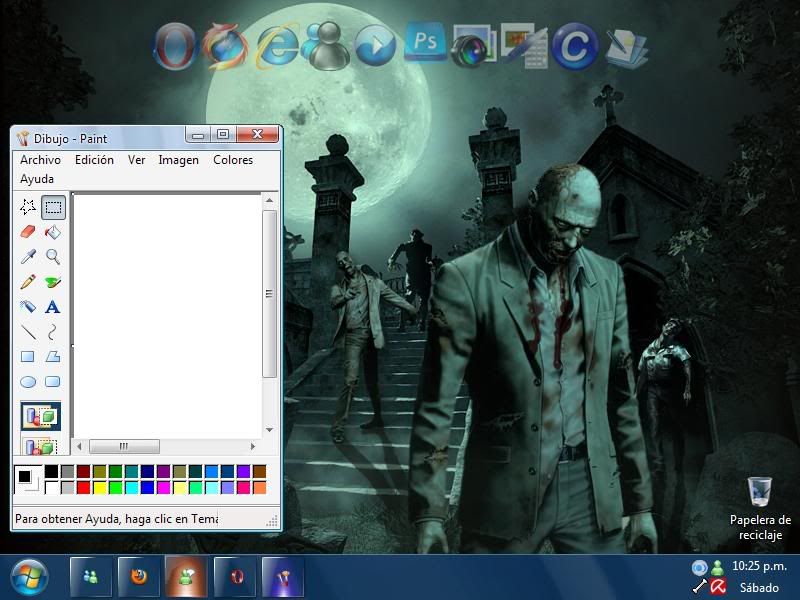Choose the Airbrush spray tool
Image resolution: width=800 pixels, height=600 pixels.
[28, 307]
